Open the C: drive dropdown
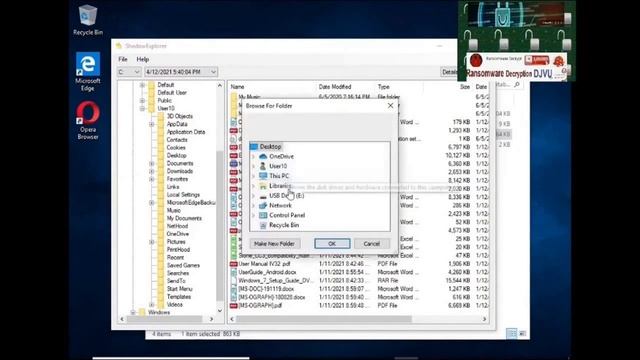The width and height of the screenshot is (640, 360). pyautogui.click(x=129, y=72)
